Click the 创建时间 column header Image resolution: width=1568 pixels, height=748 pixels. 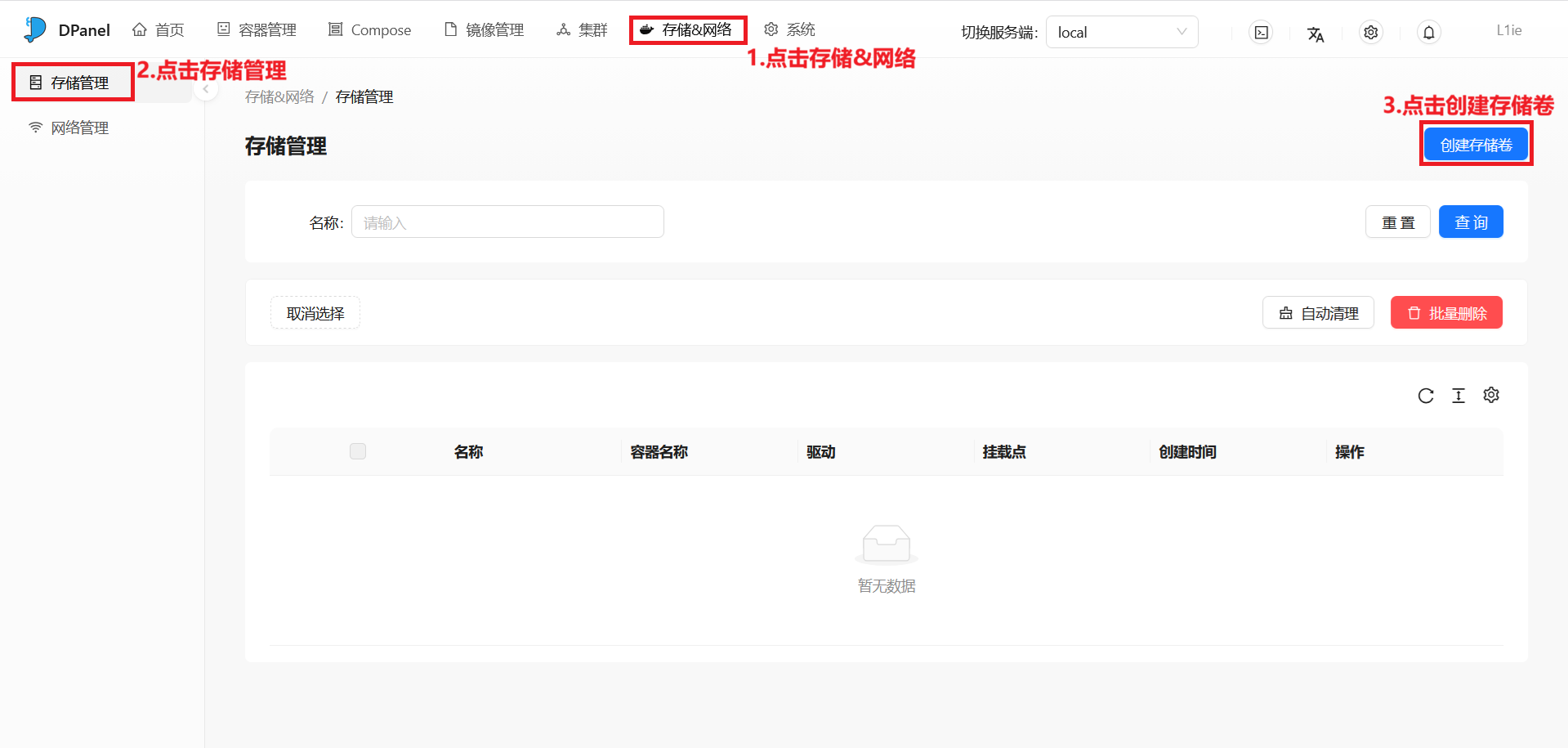[1187, 452]
